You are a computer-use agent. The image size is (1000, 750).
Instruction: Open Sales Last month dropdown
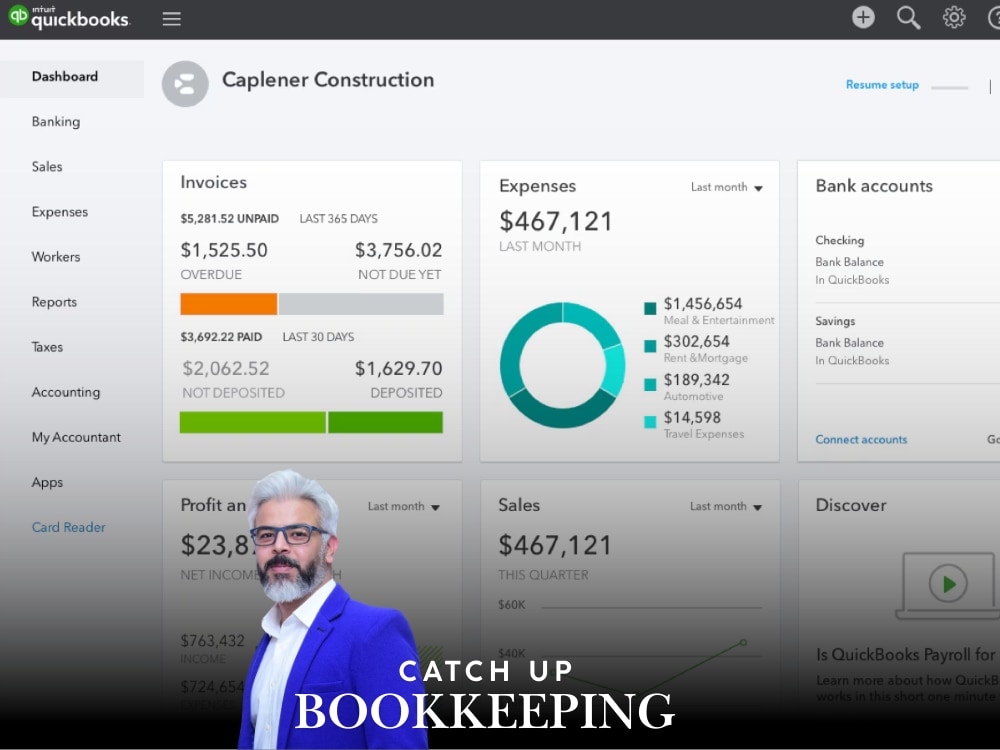[x=726, y=506]
